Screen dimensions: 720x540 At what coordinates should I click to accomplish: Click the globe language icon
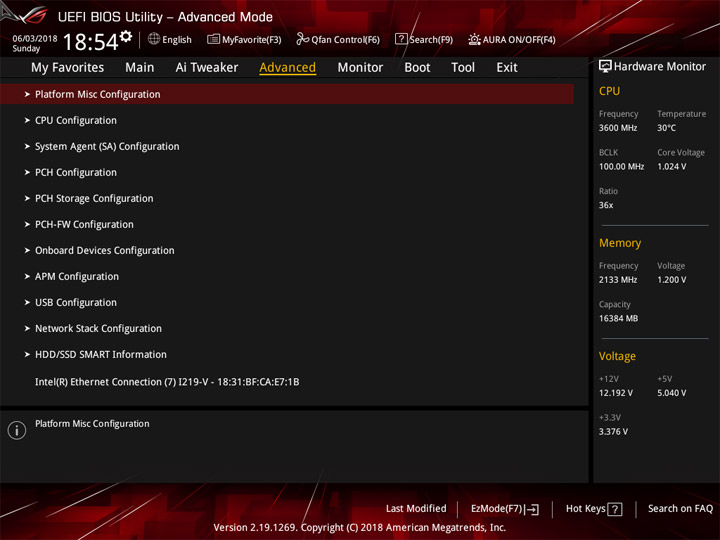click(154, 39)
